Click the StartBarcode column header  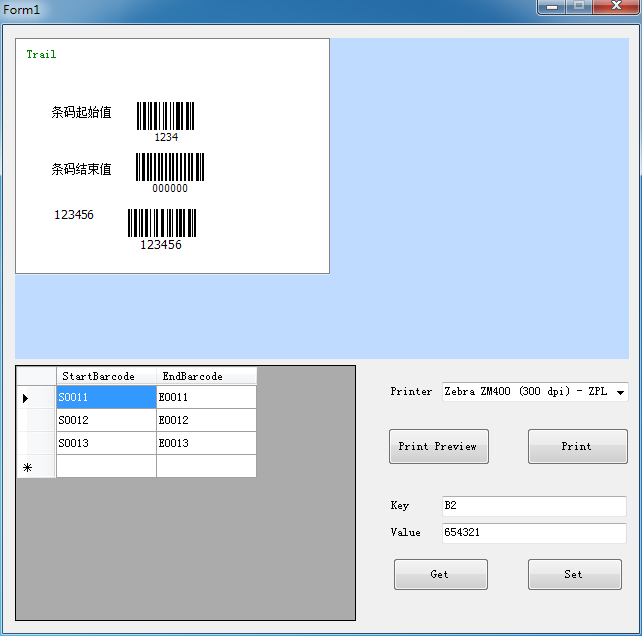point(106,376)
